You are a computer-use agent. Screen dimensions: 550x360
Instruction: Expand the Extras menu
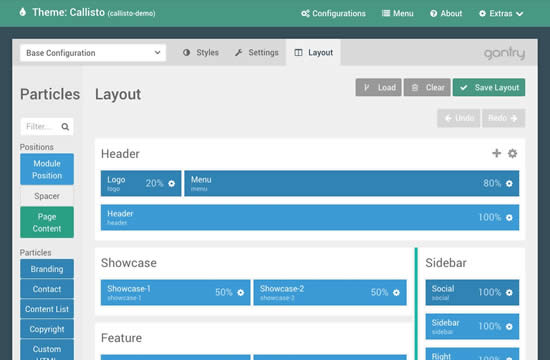coord(501,13)
